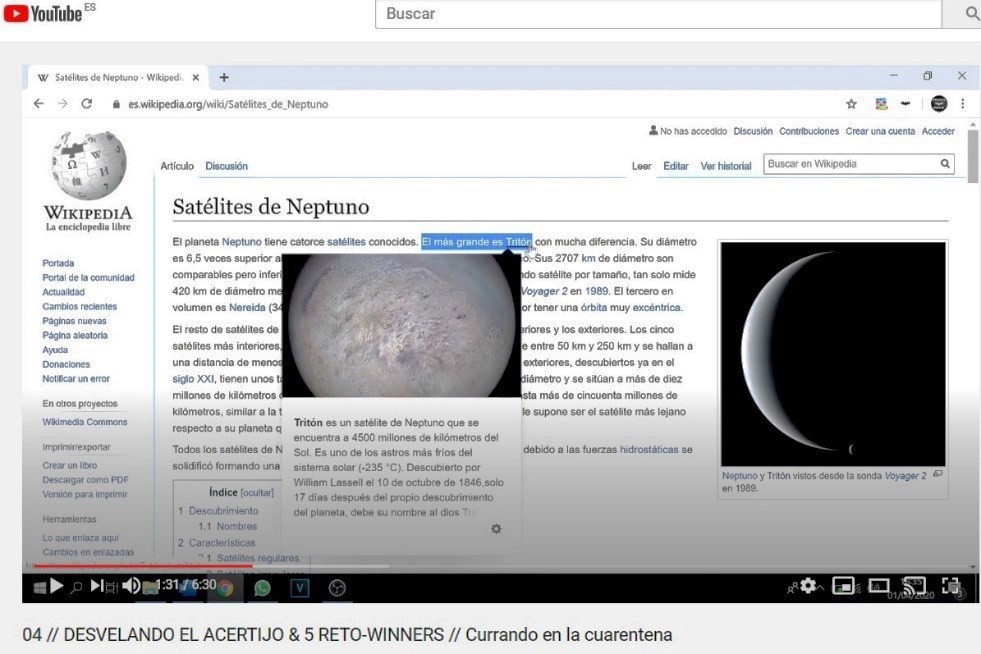Toggle theater mode in the player
Viewport: 981px width, 654px height.
click(879, 586)
